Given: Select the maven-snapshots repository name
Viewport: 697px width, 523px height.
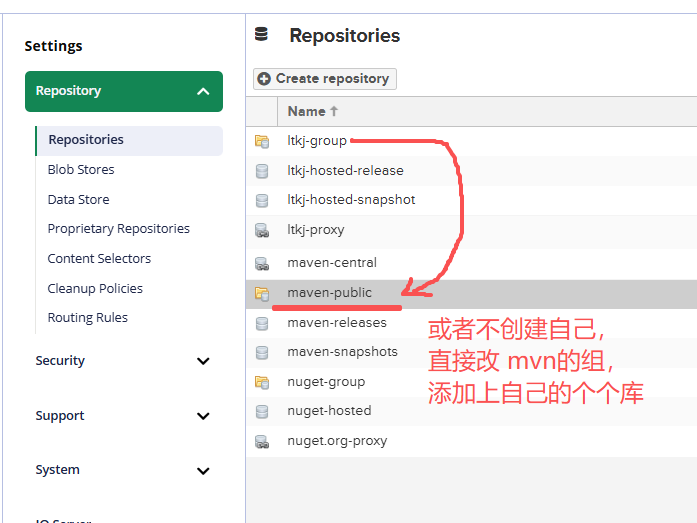Looking at the screenshot, I should coord(342,352).
